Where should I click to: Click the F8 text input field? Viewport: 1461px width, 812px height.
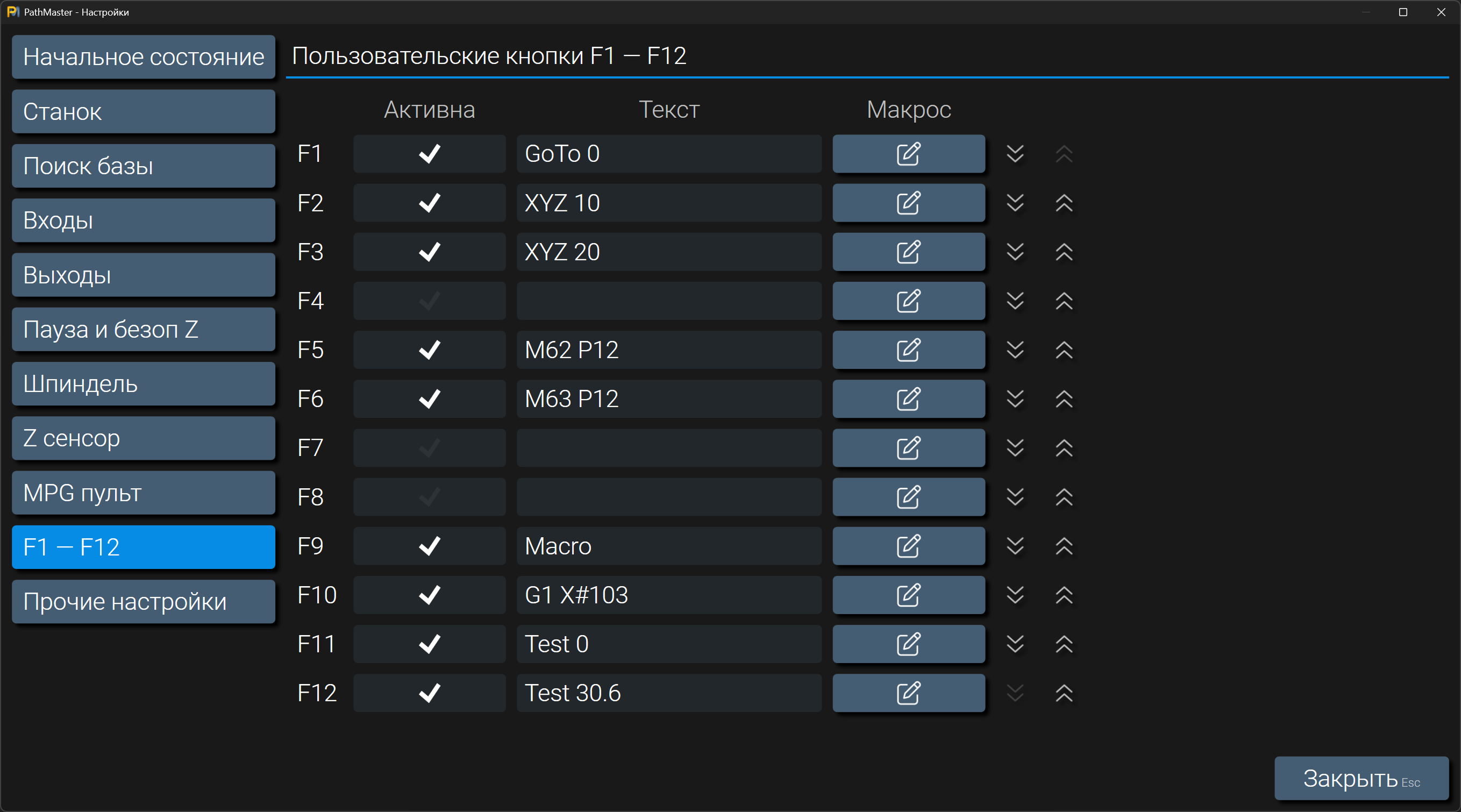point(668,497)
